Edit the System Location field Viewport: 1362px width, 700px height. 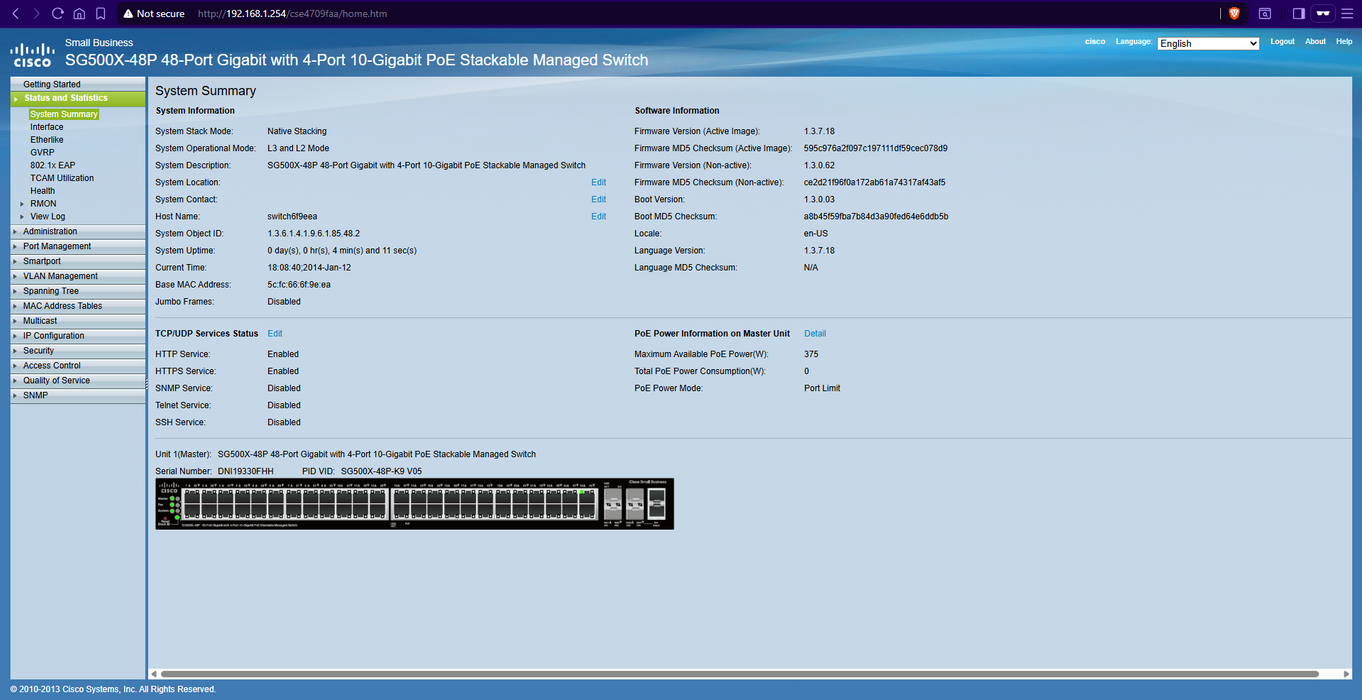(598, 183)
